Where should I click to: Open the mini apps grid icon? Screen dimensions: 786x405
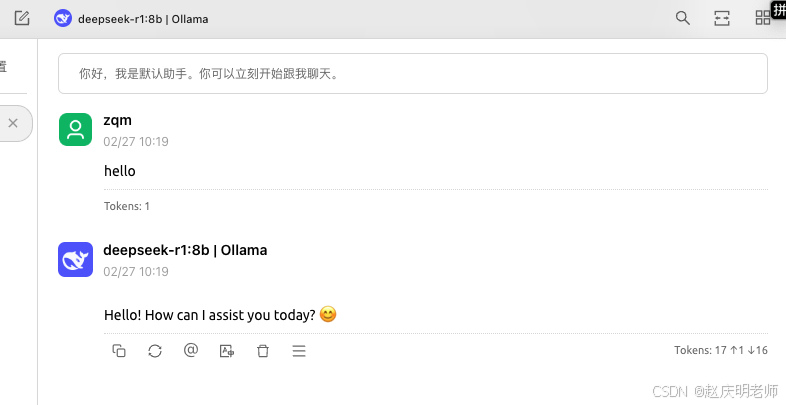pos(763,18)
